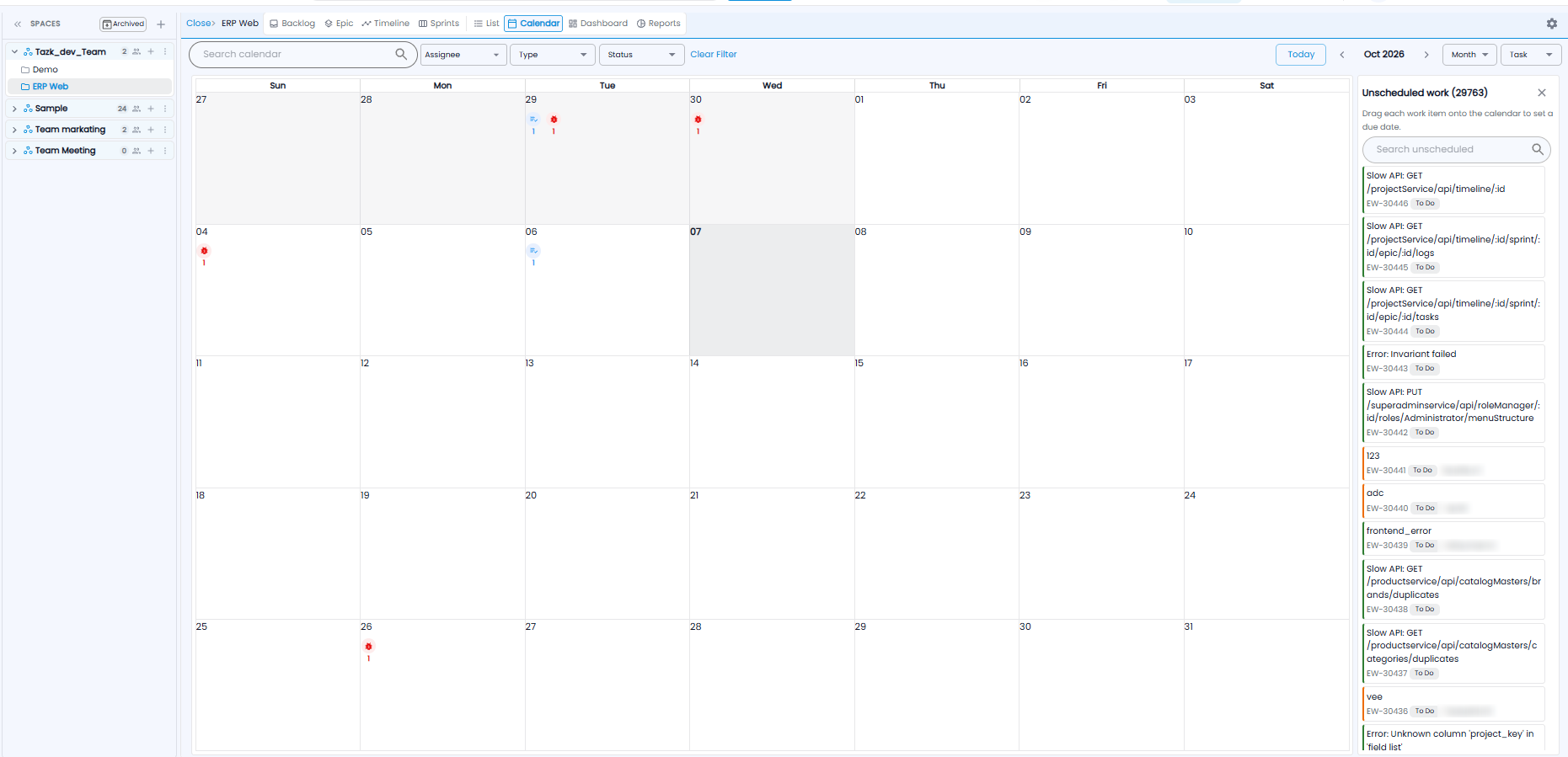The image size is (1568, 757).
Task: Click the Clear Filter link
Action: (714, 55)
